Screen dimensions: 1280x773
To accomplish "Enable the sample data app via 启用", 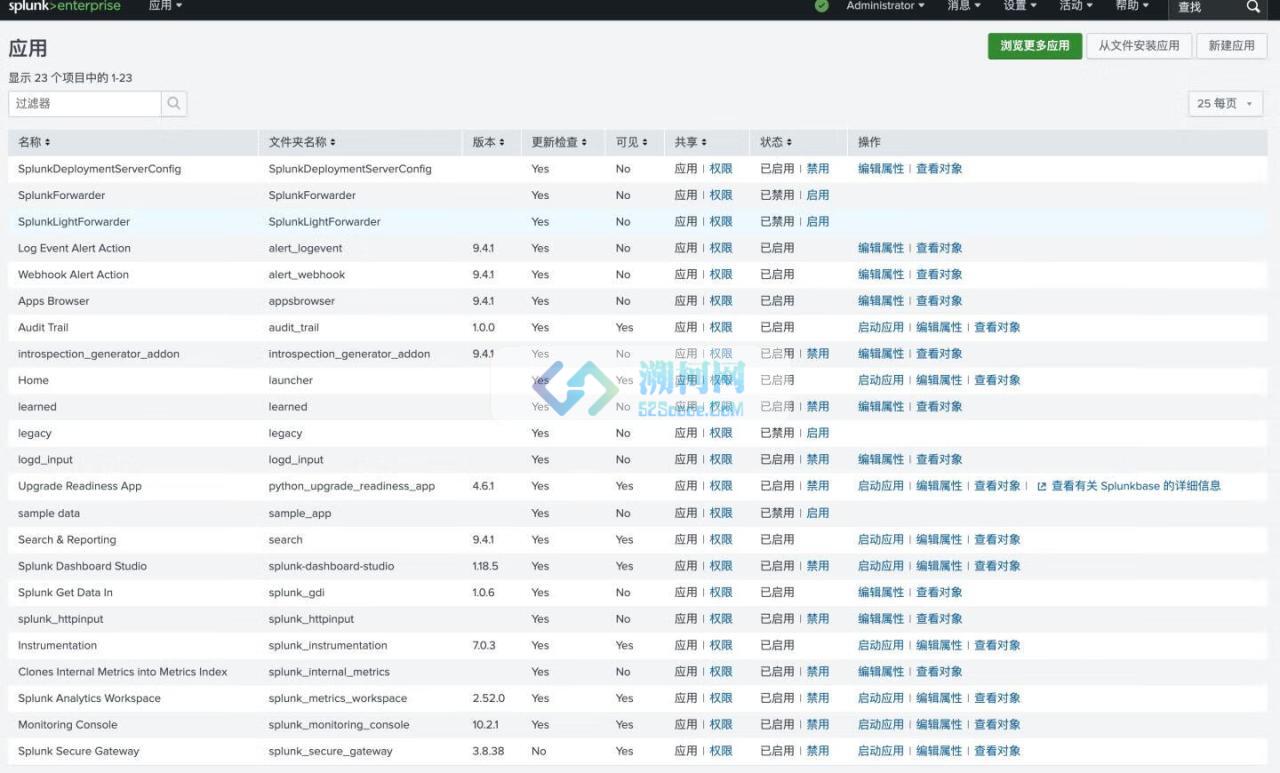I will [x=818, y=513].
